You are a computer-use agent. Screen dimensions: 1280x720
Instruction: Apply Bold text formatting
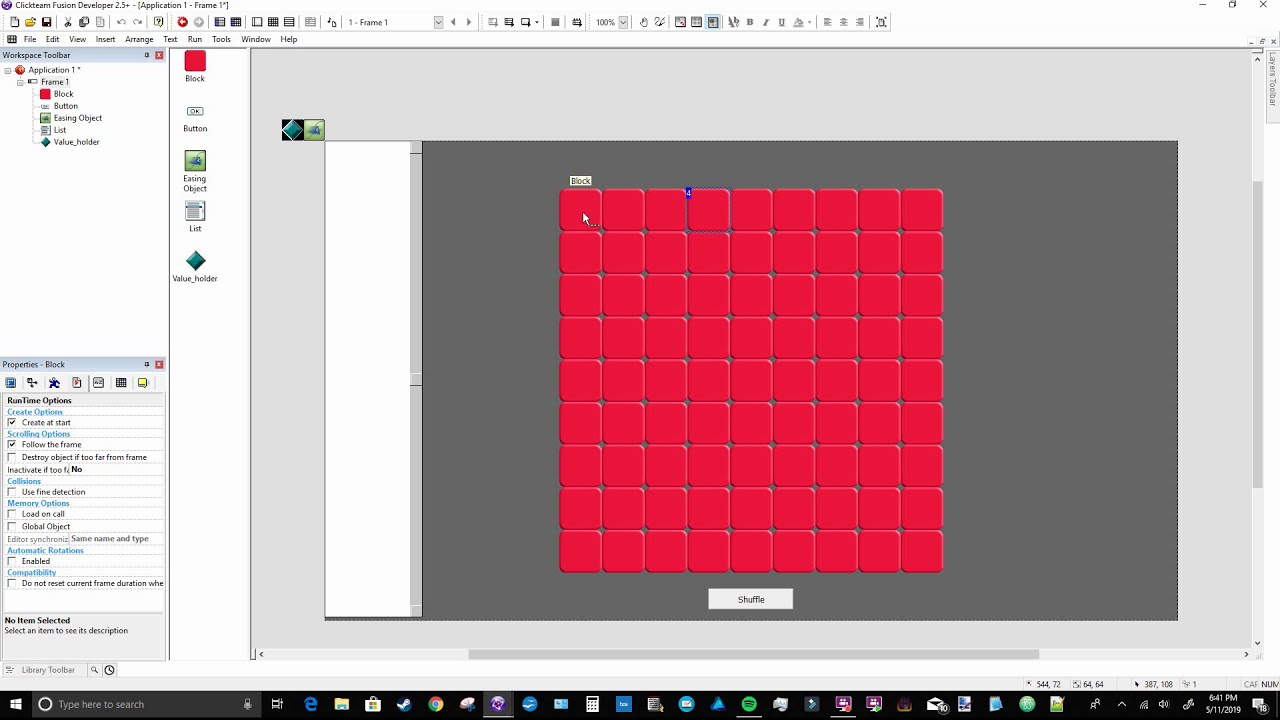pos(750,22)
